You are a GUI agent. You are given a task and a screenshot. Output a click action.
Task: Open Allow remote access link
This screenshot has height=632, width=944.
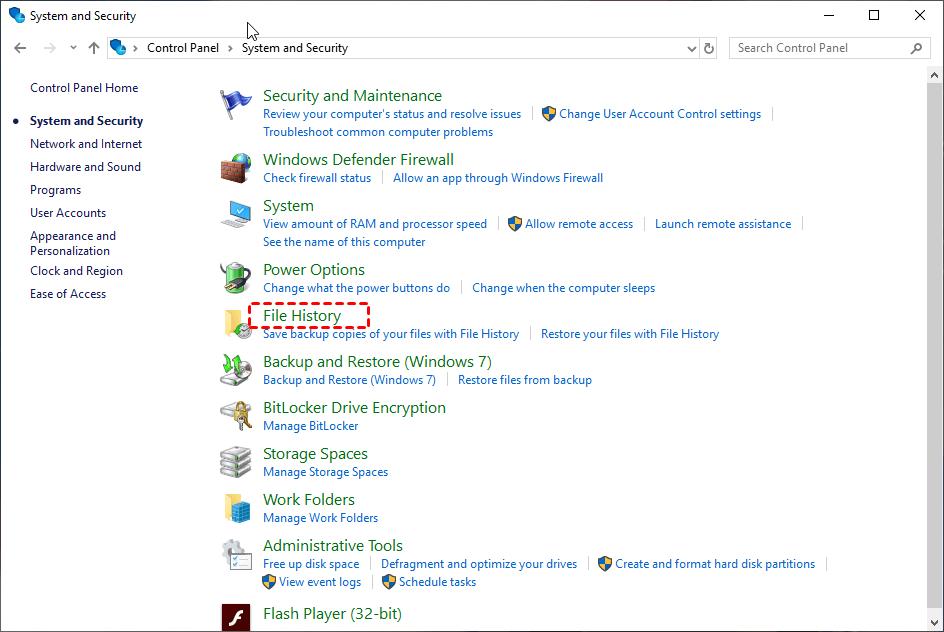pyautogui.click(x=579, y=224)
